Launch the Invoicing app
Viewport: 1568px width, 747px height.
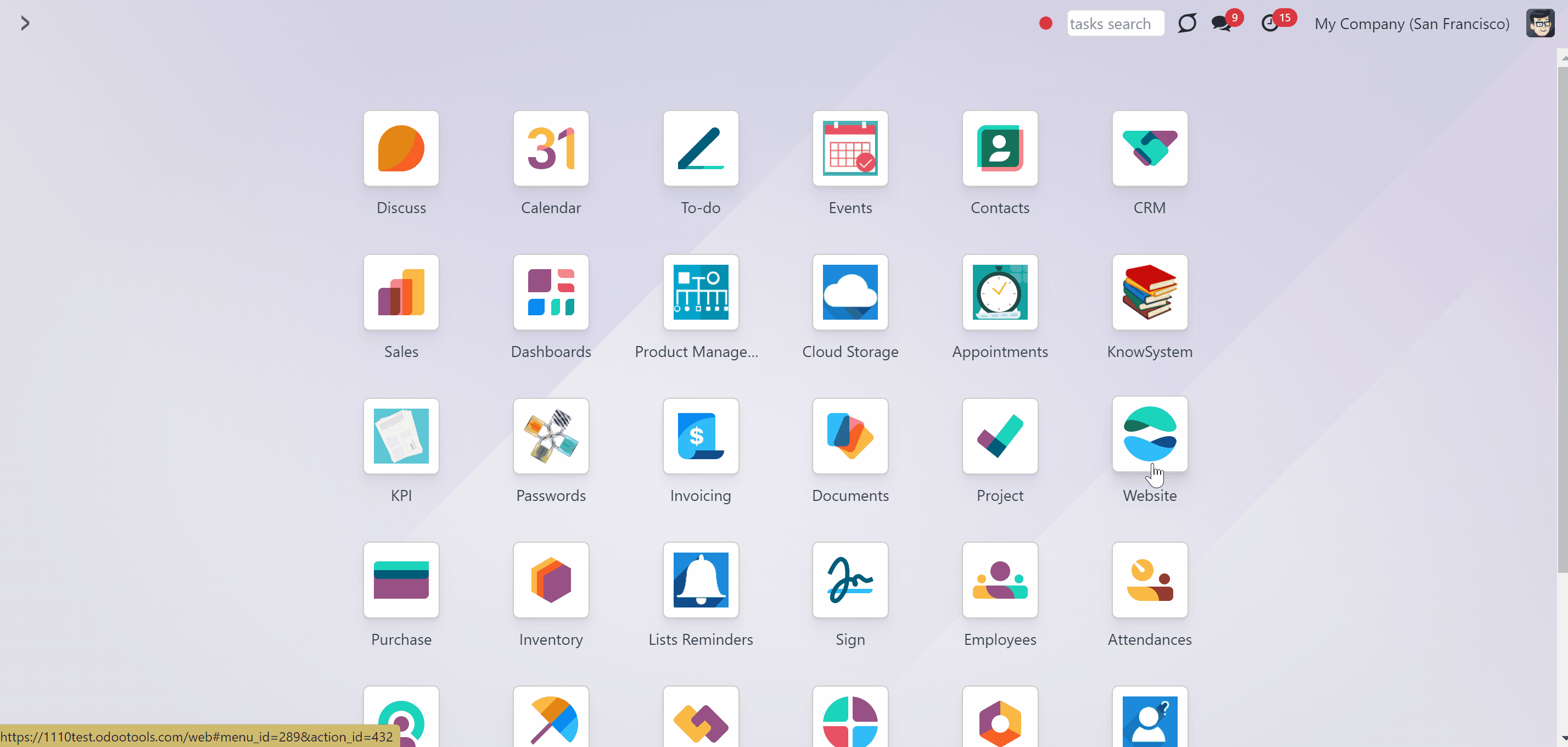coord(701,436)
